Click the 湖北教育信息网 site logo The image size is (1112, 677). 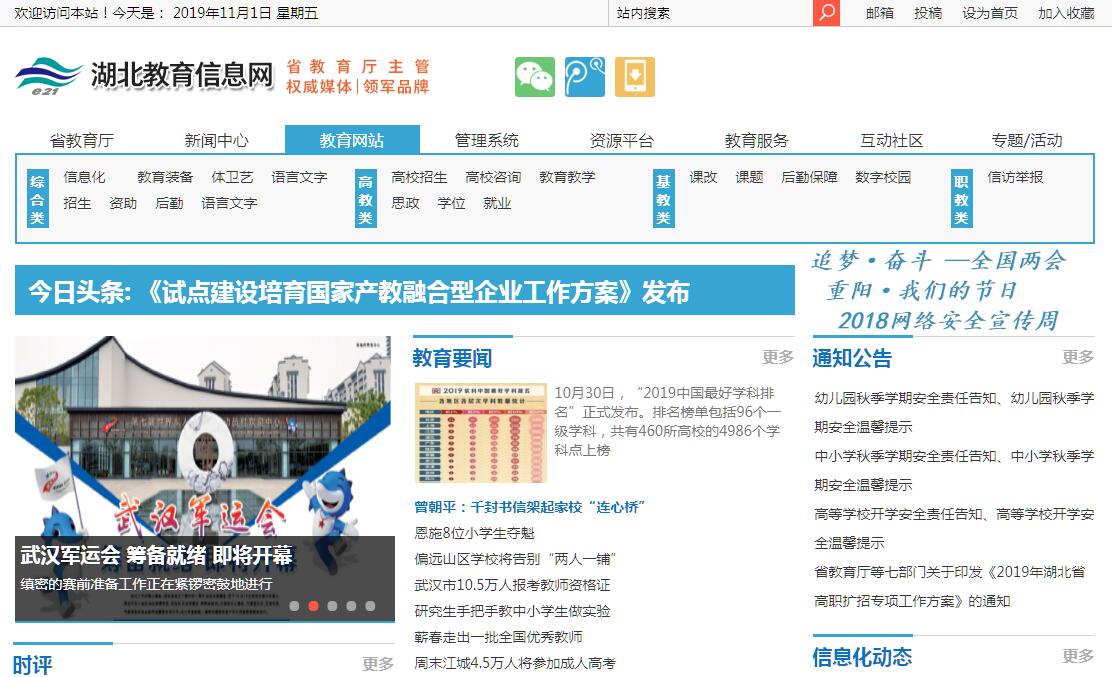point(146,75)
